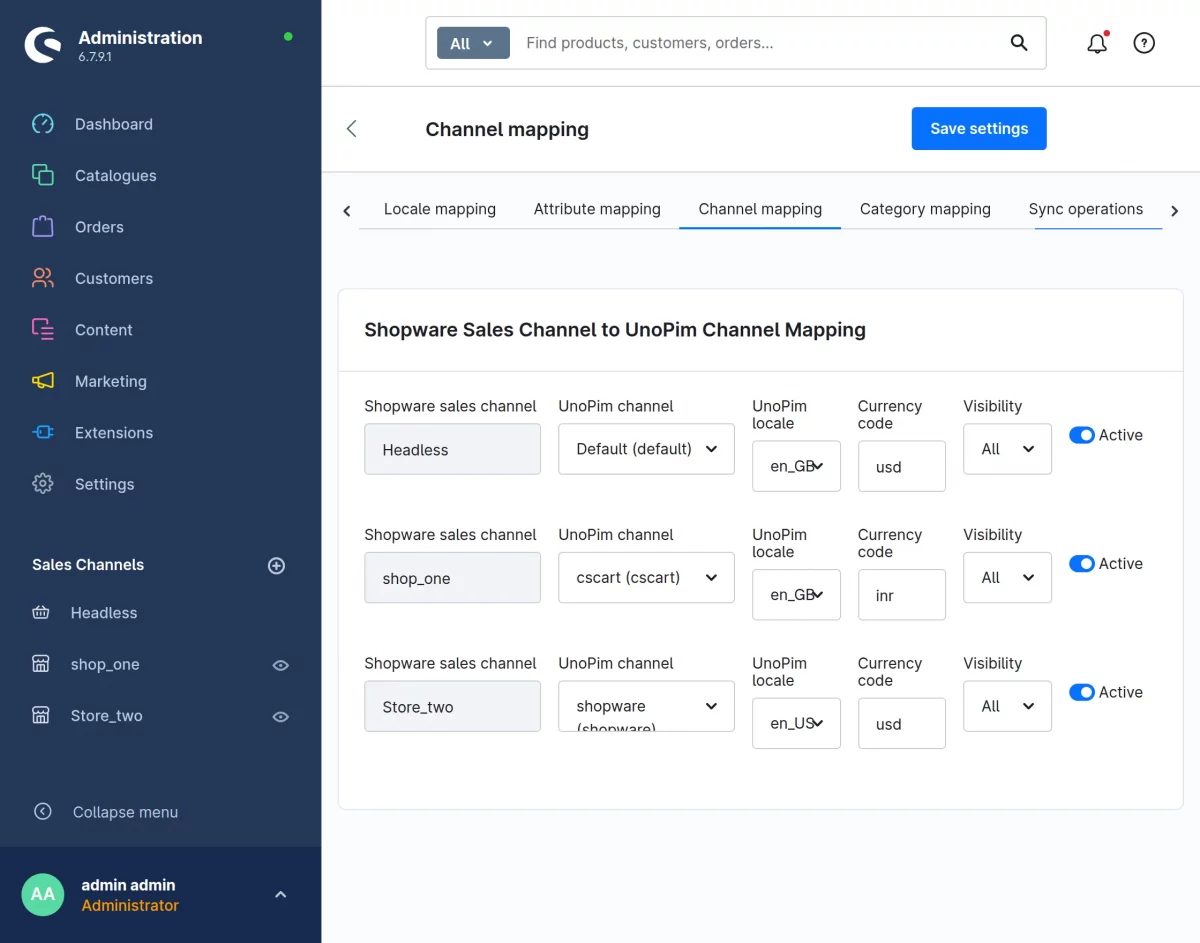Screen dimensions: 1200x943
Task: Go back with the left chevron
Action: [351, 129]
